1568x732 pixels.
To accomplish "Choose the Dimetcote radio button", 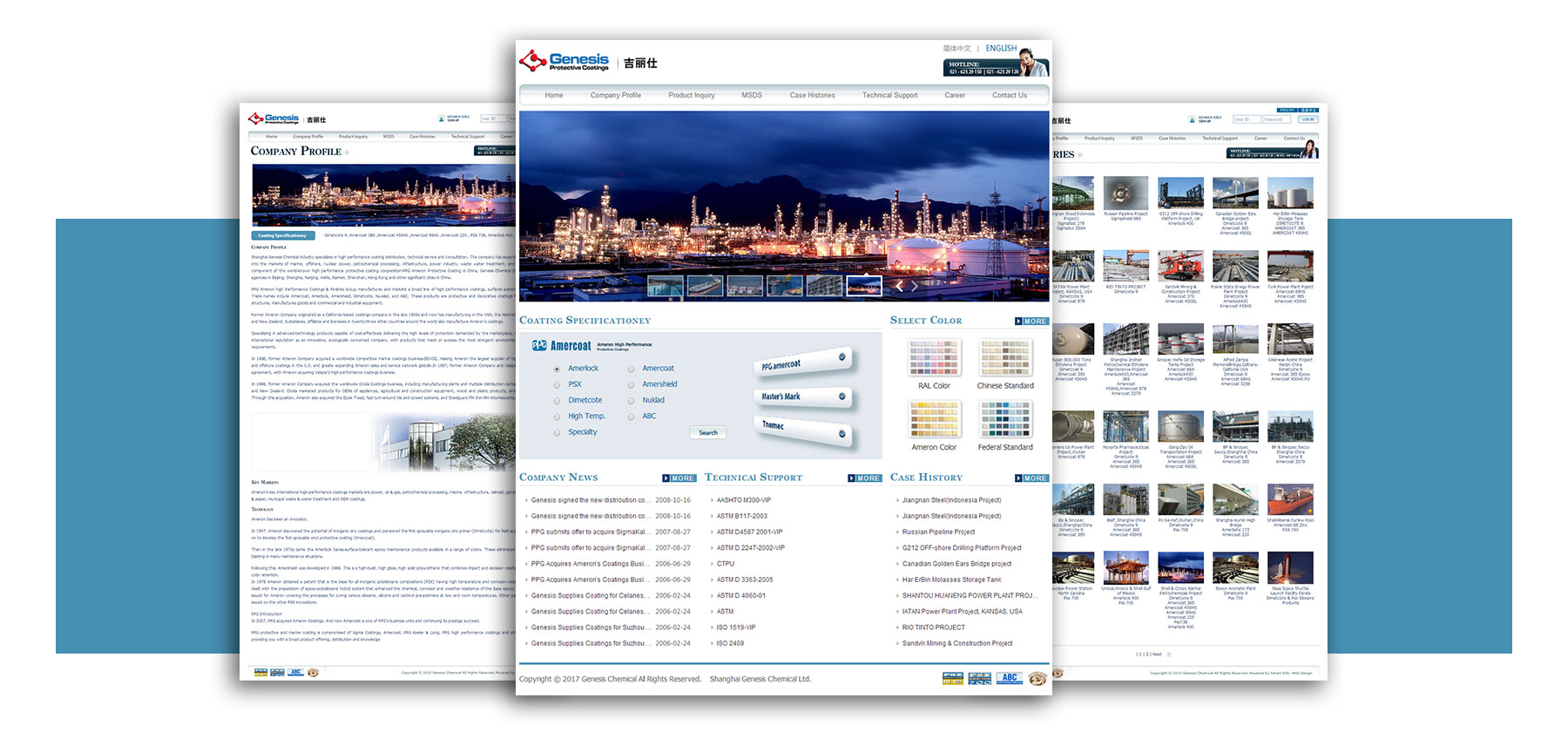I will pos(557,401).
